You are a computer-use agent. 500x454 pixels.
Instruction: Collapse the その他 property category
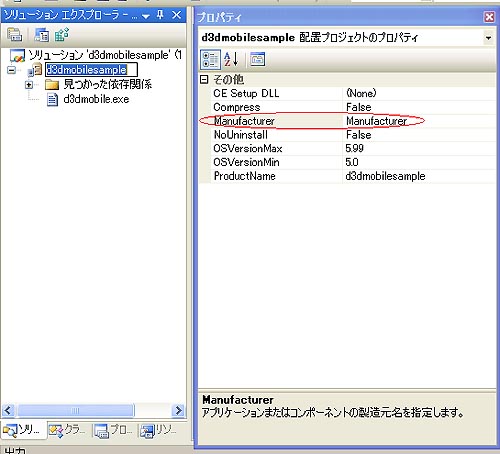coord(204,79)
